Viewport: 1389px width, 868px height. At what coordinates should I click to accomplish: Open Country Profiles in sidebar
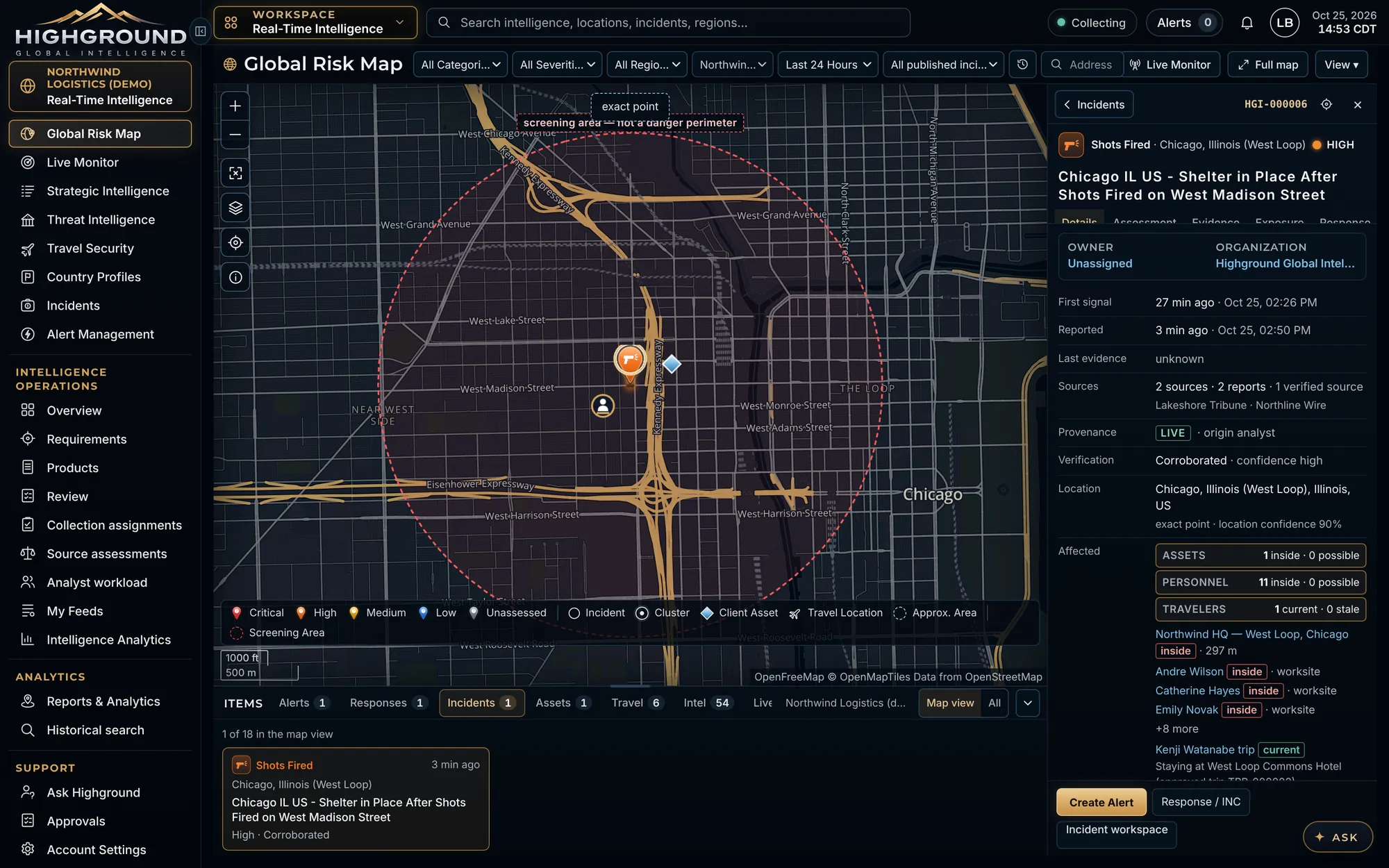99,277
